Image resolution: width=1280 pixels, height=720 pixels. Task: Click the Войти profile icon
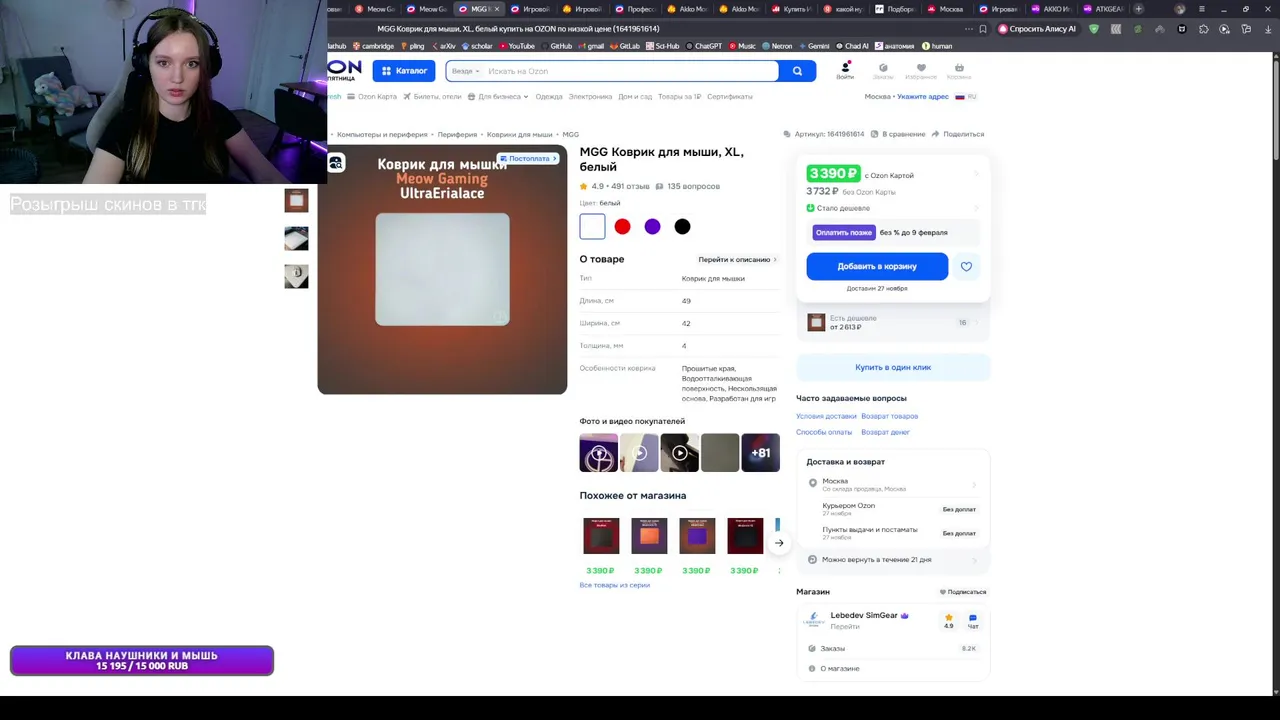(x=845, y=70)
